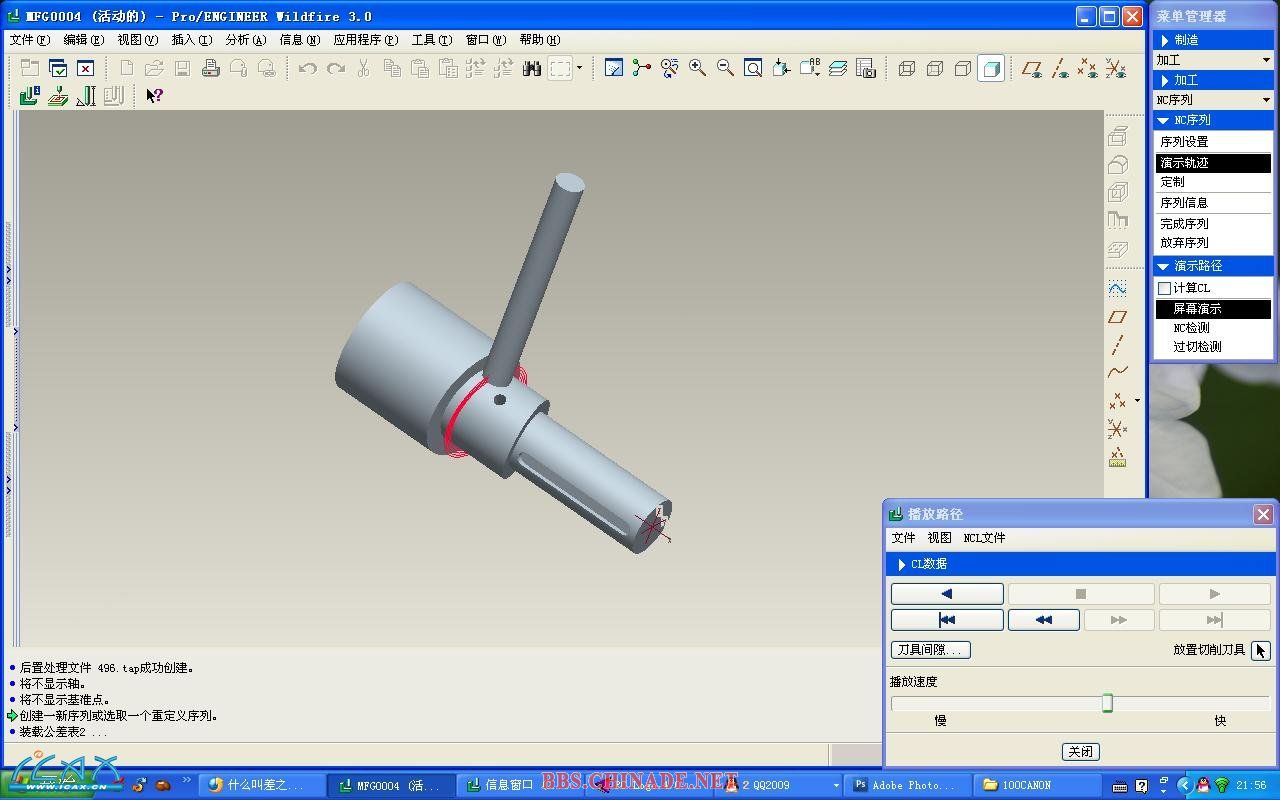Click the print icon in toolbar
1280x800 pixels.
[x=210, y=68]
